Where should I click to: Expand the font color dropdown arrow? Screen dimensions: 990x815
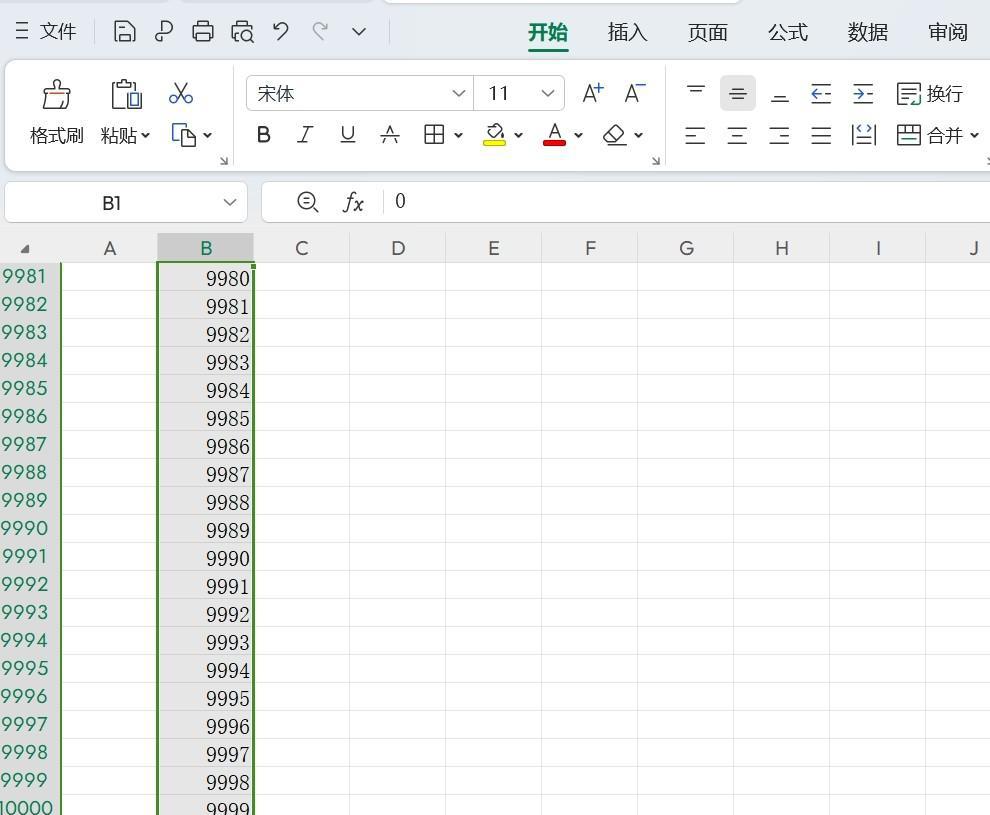coord(578,134)
